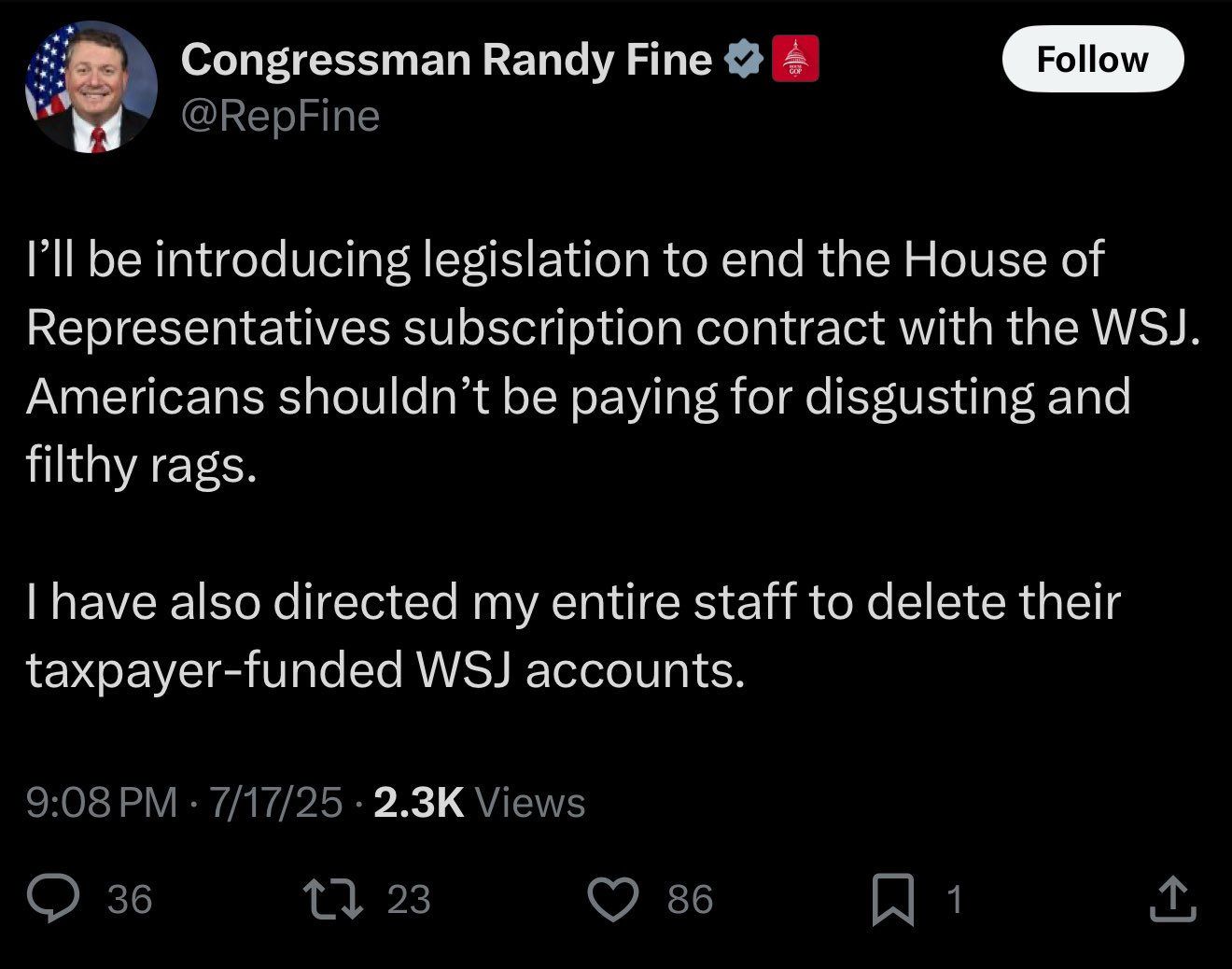Screen dimensions: 1232x969
Task: Click the 7/17/25 date
Action: tap(275, 802)
